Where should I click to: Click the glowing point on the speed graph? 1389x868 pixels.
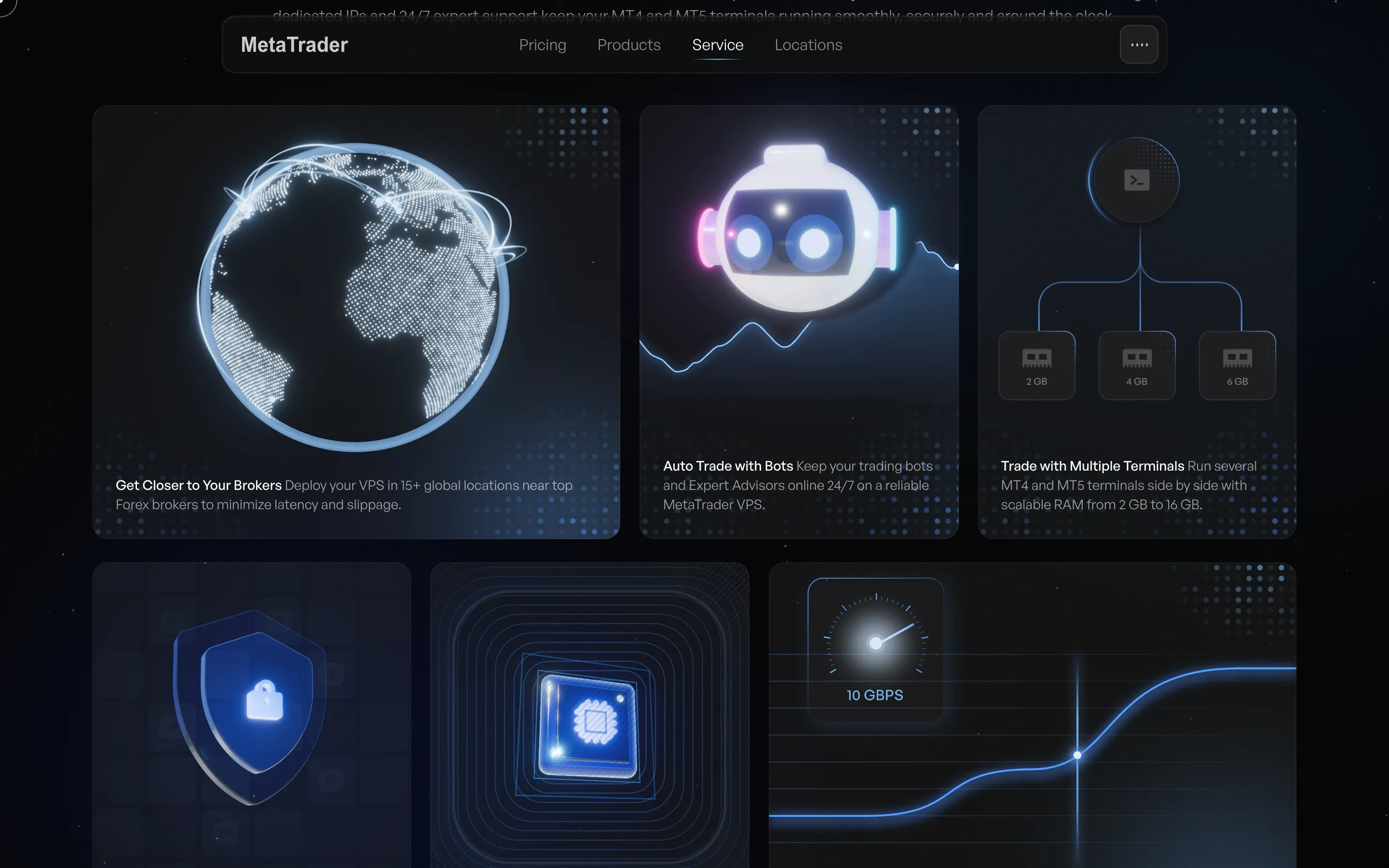tap(1077, 755)
